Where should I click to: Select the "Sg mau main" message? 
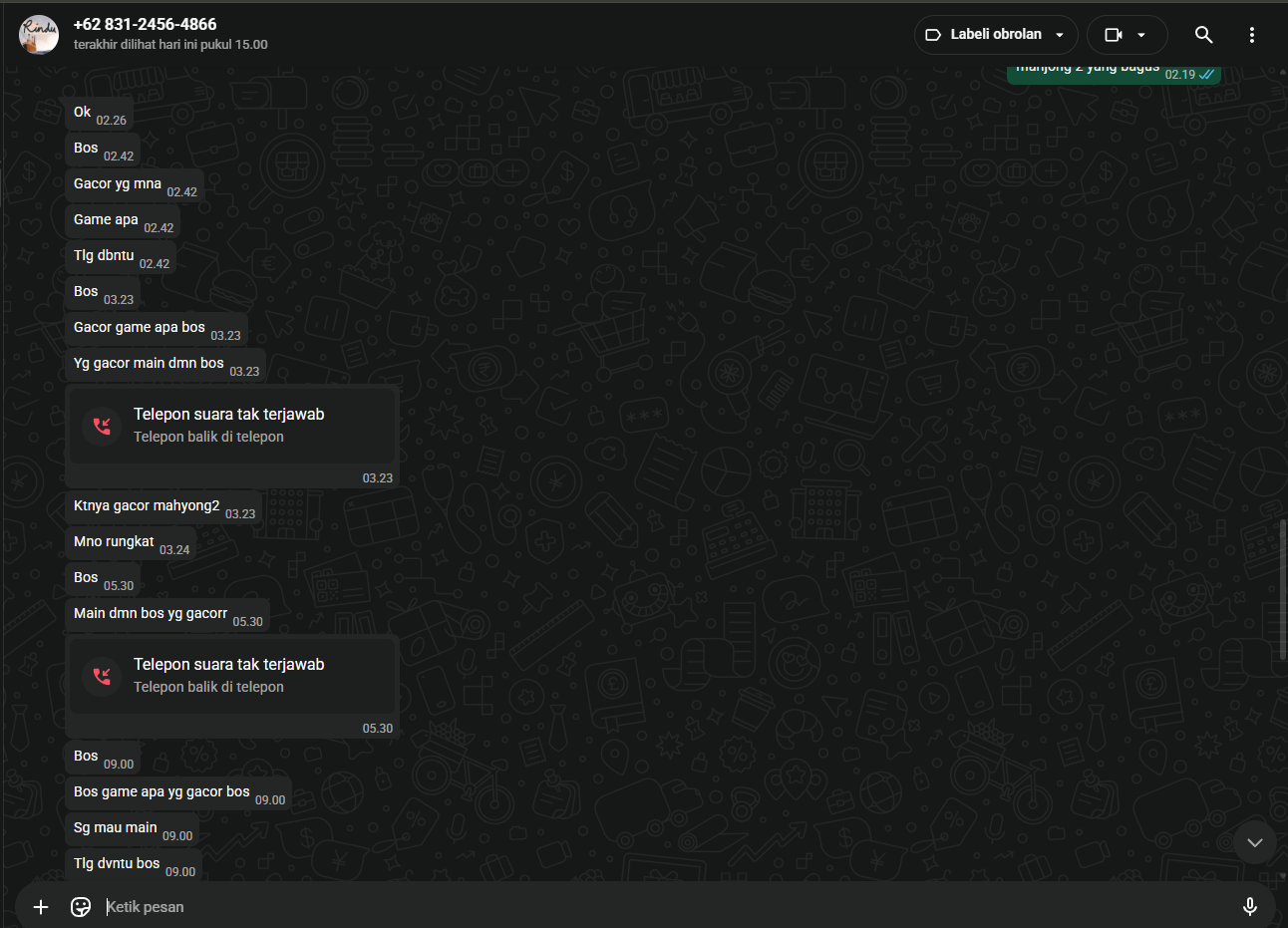[x=133, y=829]
